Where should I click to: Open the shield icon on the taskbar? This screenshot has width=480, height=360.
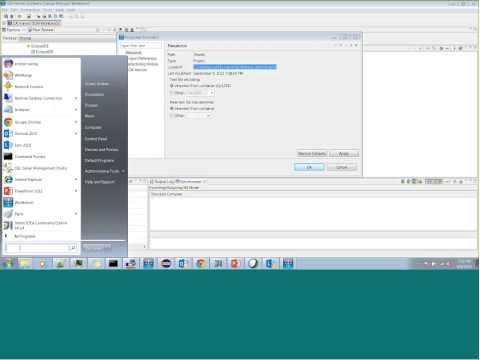[253, 264]
